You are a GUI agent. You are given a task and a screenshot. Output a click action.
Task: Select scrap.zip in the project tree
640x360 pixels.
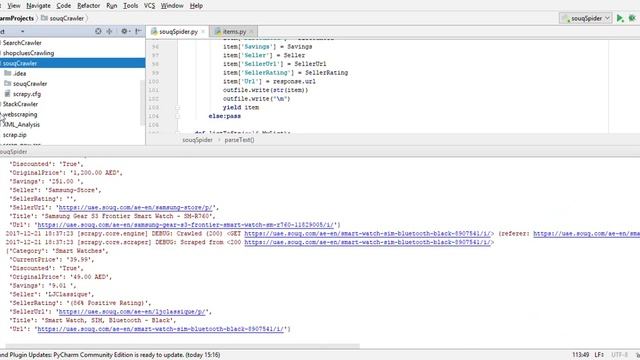(15, 135)
